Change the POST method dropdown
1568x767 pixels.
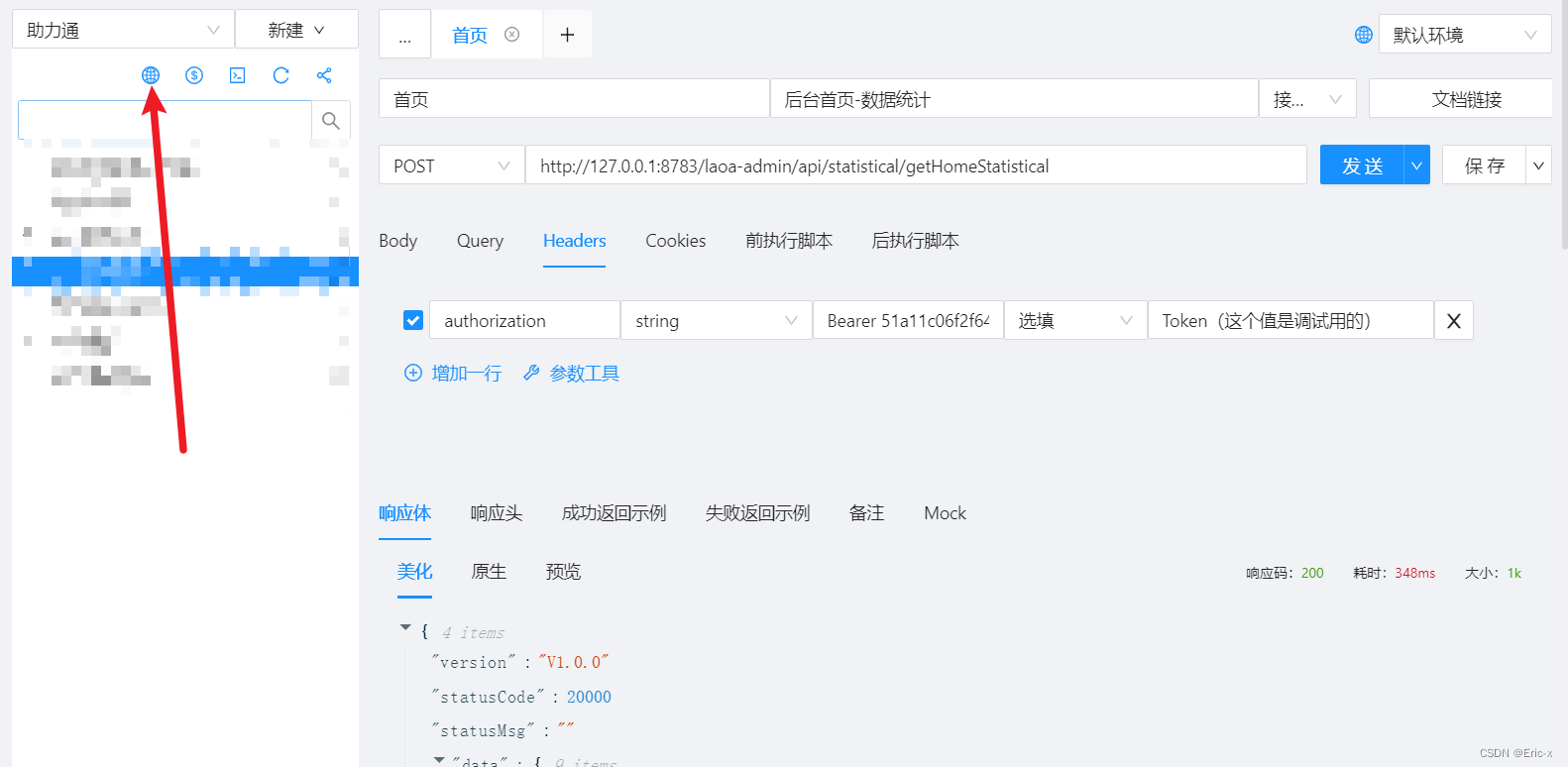pos(451,165)
